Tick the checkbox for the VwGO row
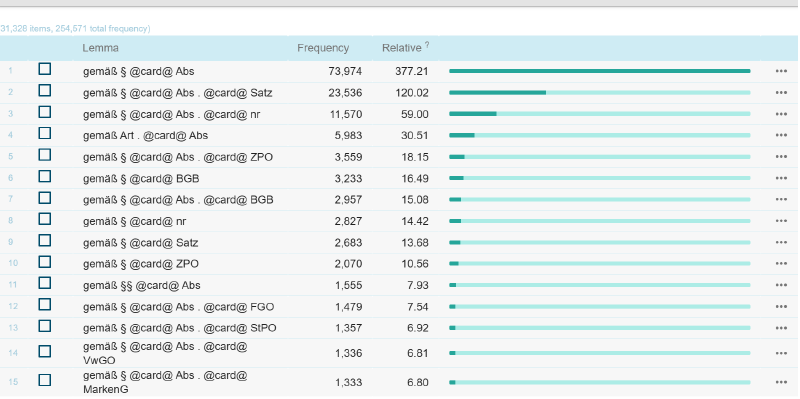The height and width of the screenshot is (399, 800). (45, 351)
